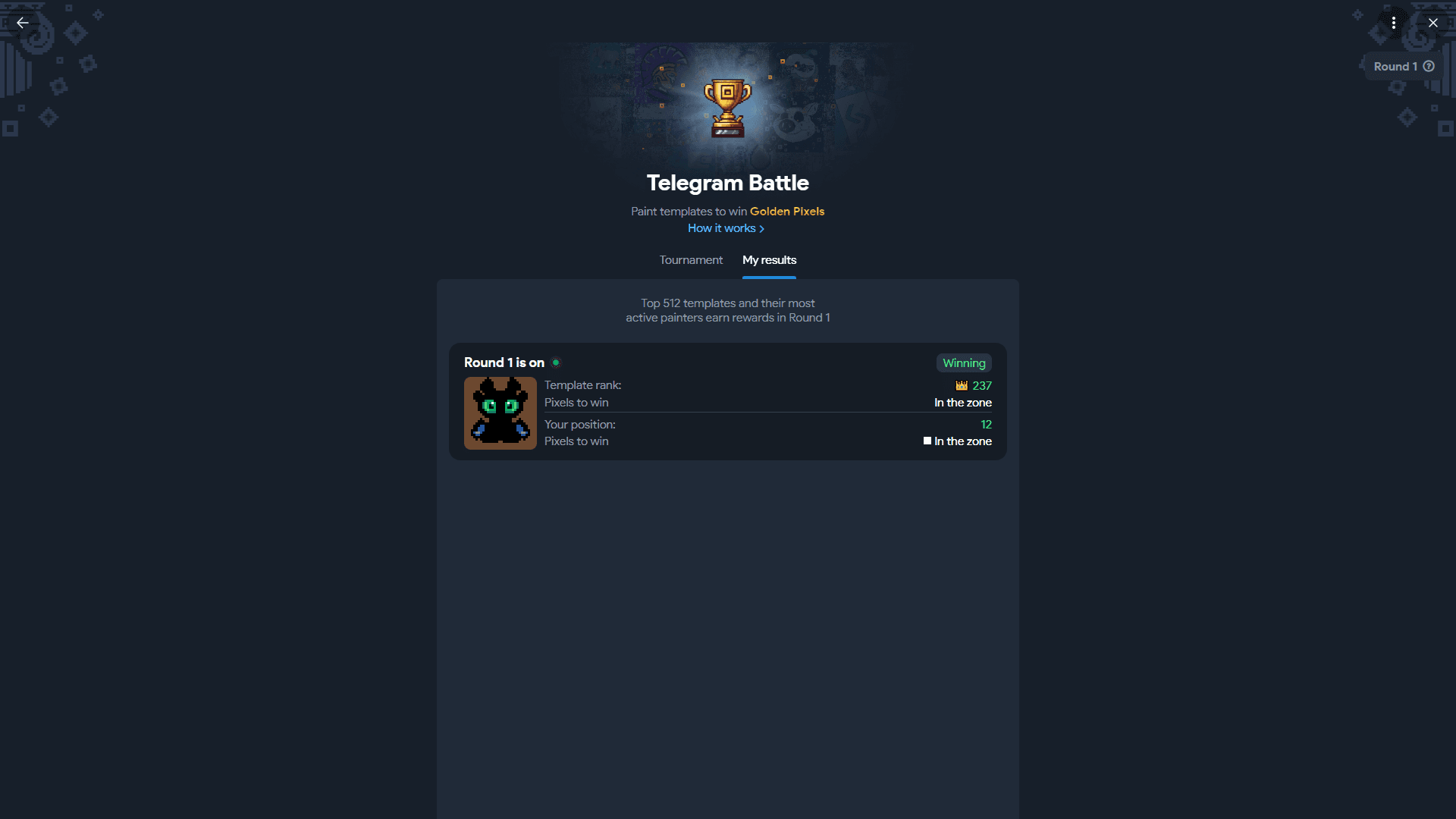Click the Your position: label
This screenshot has width=1456, height=819.
tap(580, 425)
